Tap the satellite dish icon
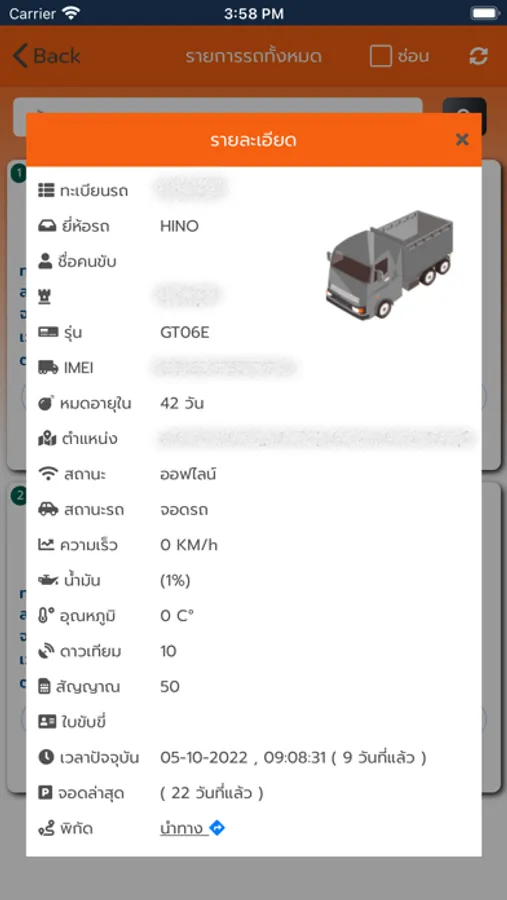Screen dimensions: 507x900 click(x=46, y=651)
